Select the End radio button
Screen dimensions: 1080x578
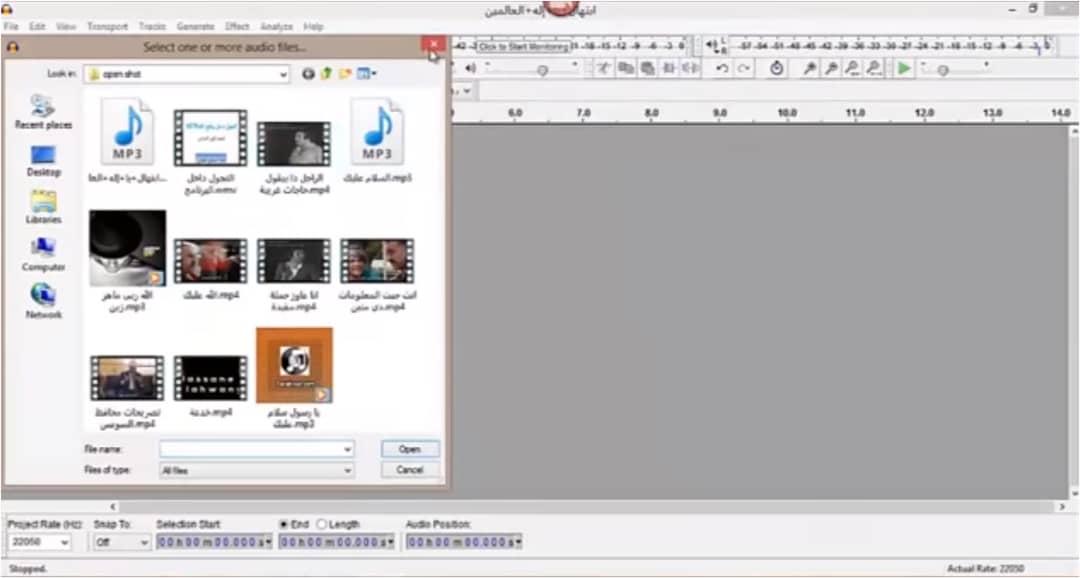click(284, 524)
